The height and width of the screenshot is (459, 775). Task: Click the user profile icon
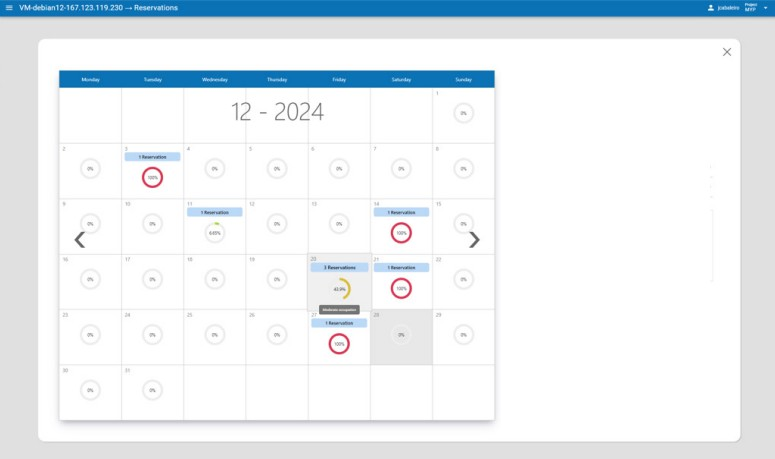711,7
